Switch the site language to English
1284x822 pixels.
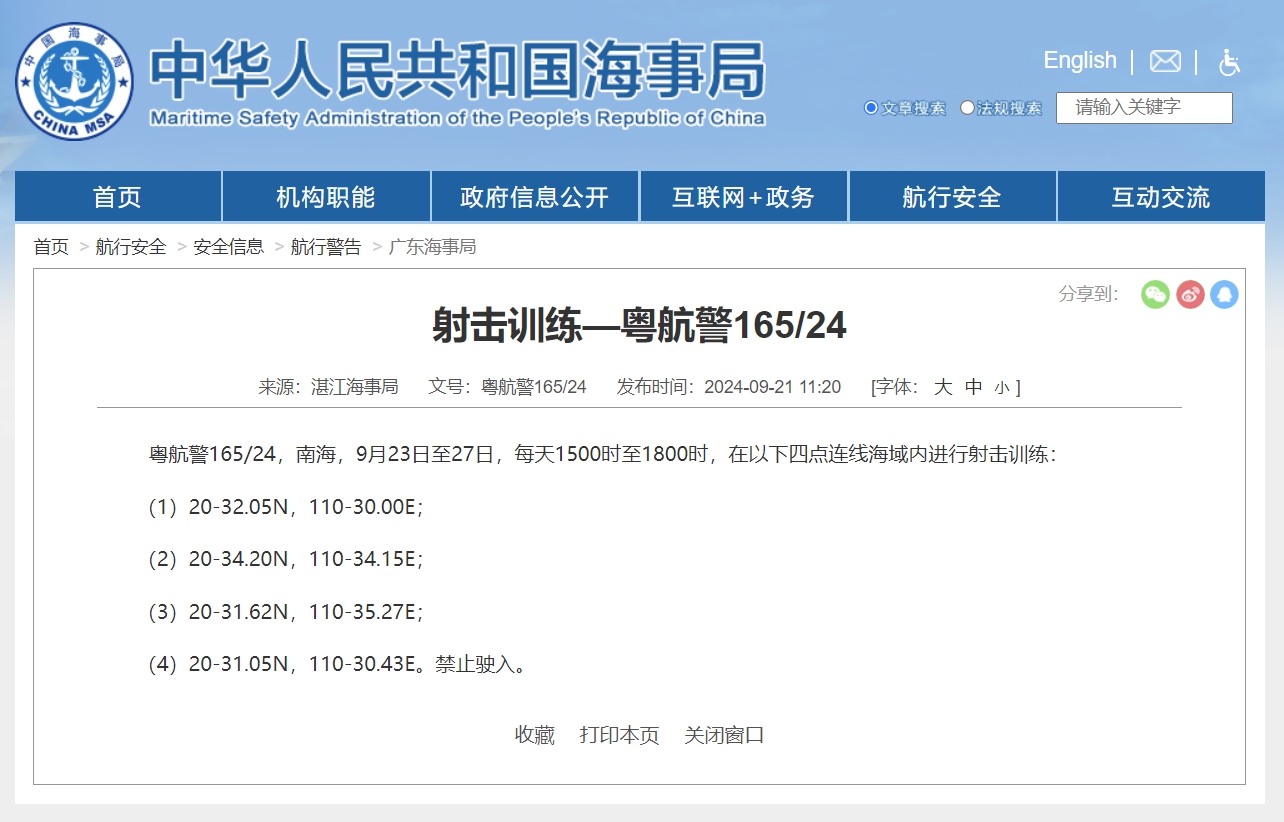[x=1079, y=61]
